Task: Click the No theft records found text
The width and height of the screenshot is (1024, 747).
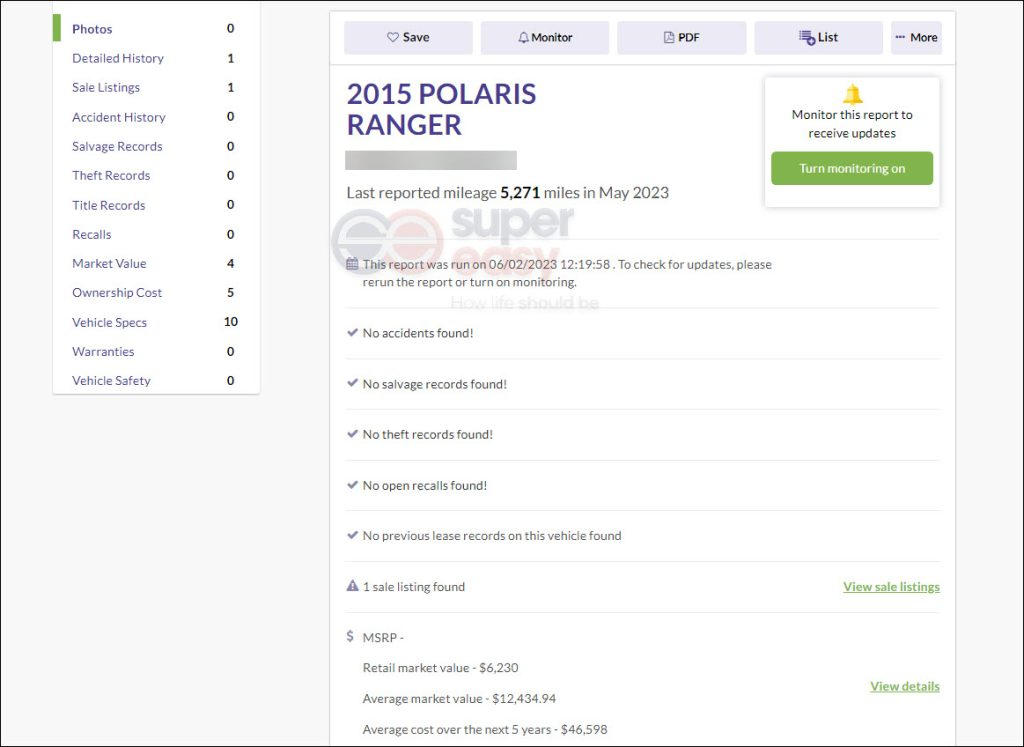Action: (x=428, y=434)
